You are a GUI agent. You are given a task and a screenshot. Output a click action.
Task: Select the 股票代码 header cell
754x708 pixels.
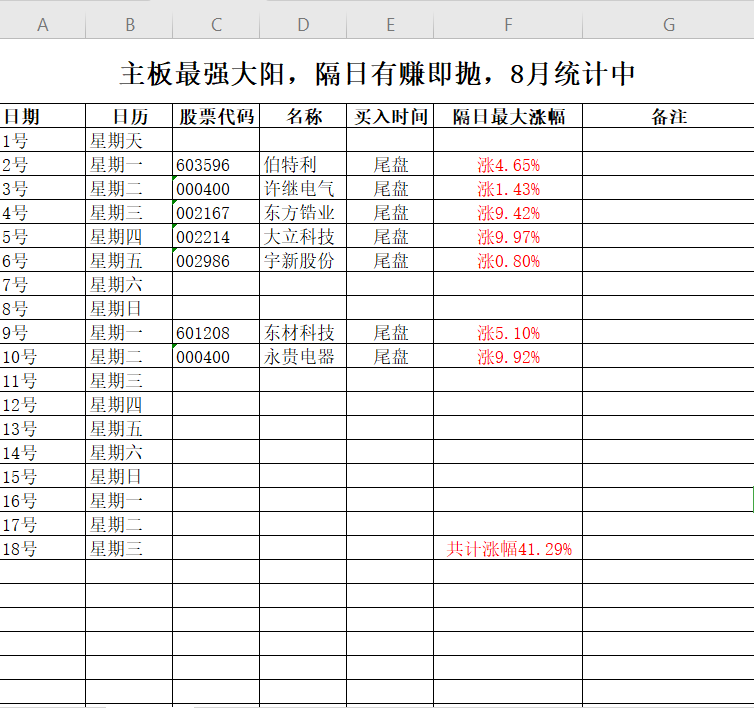[x=216, y=117]
